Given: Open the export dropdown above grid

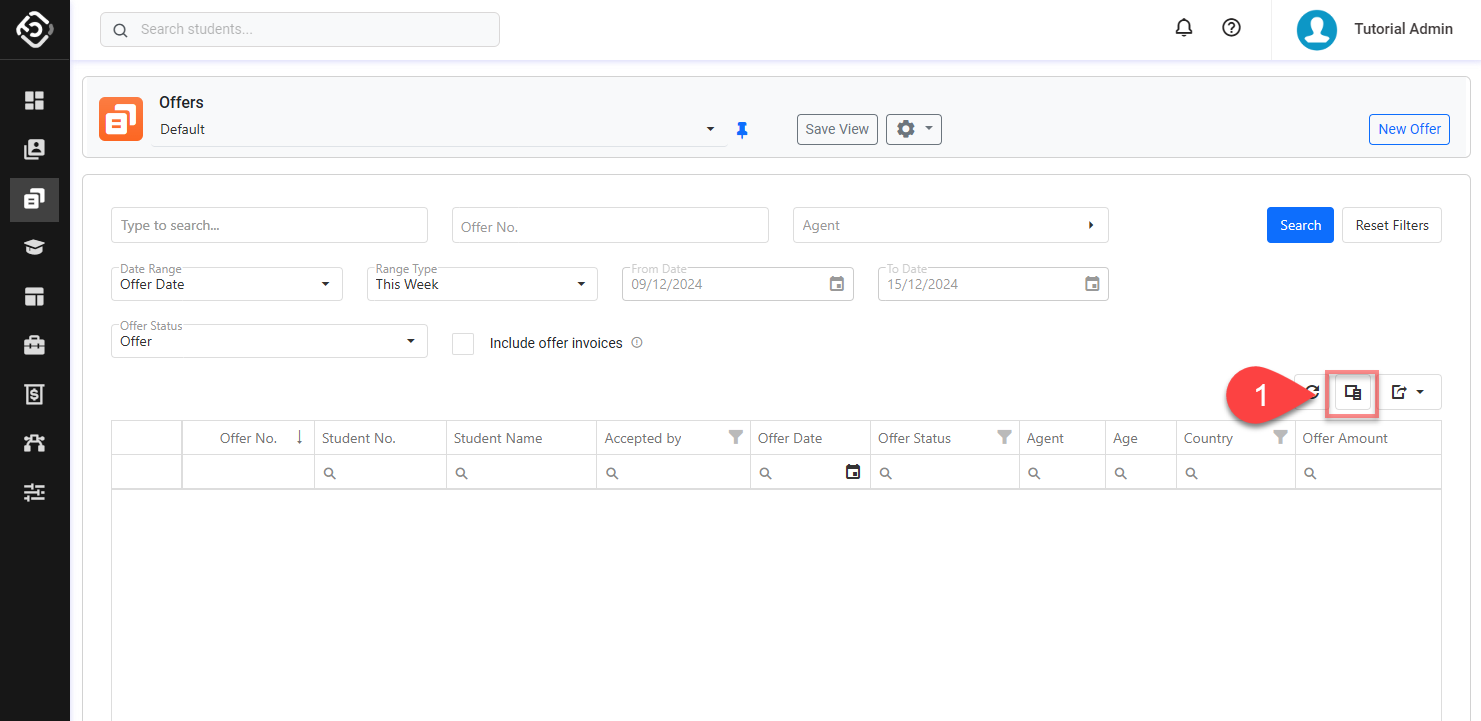Looking at the screenshot, I should click(1408, 393).
